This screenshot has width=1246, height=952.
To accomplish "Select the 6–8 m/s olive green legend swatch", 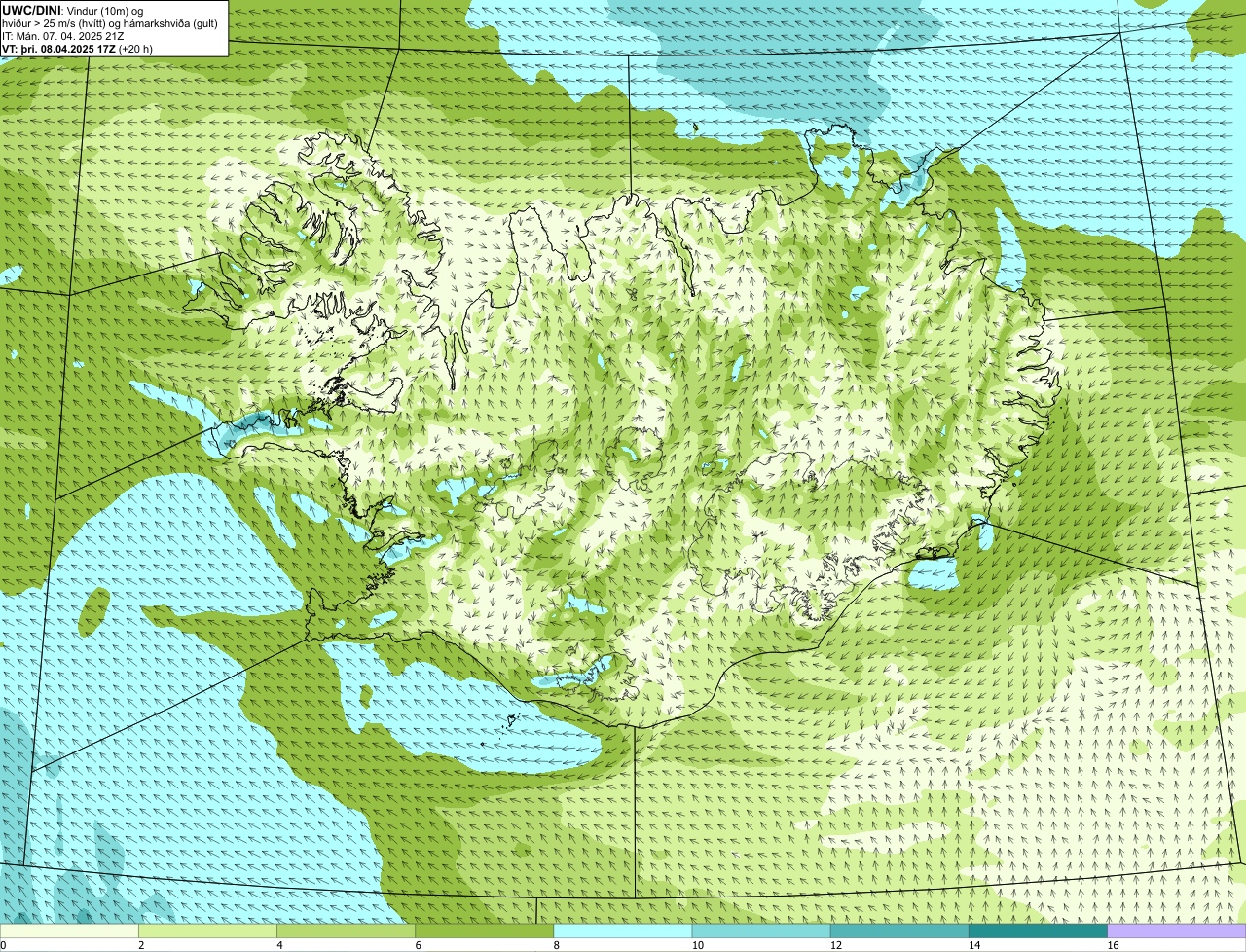I will tap(485, 931).
